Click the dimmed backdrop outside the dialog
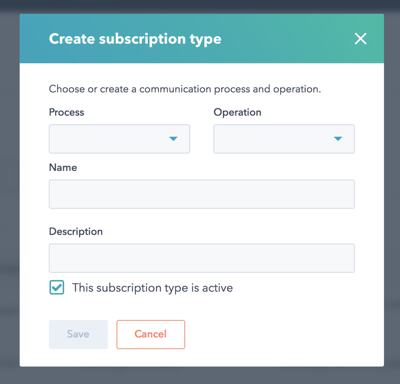This screenshot has height=384, width=400. pos(9,200)
